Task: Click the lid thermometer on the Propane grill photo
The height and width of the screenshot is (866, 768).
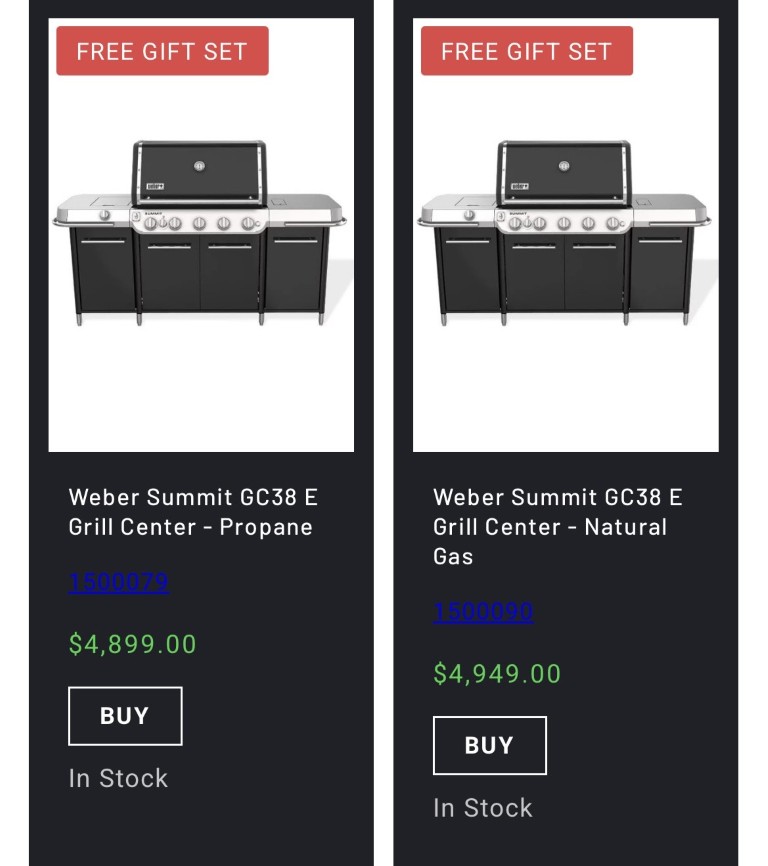Action: [199, 165]
